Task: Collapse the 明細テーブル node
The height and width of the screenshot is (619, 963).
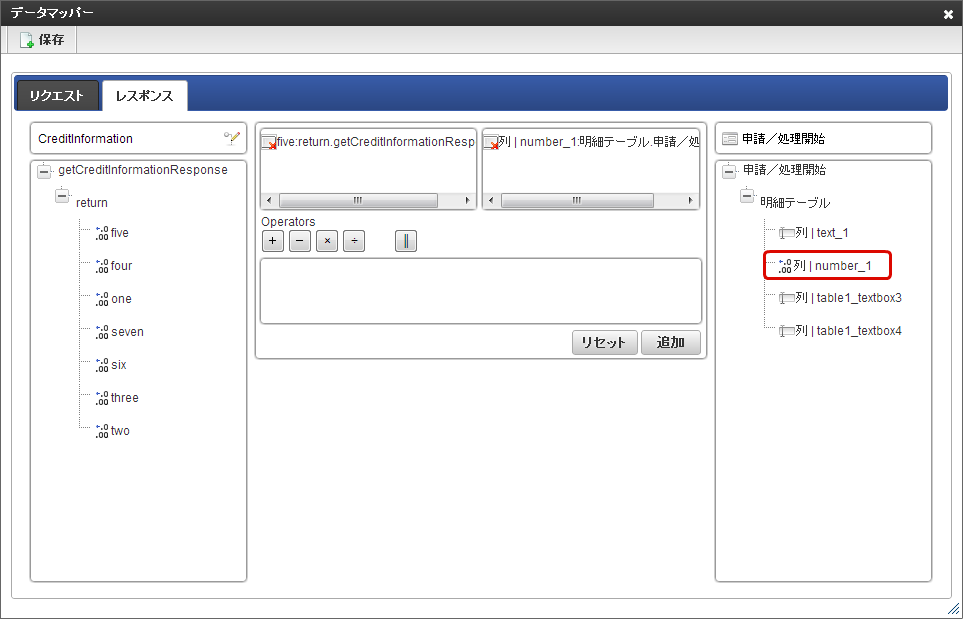Action: click(747, 197)
